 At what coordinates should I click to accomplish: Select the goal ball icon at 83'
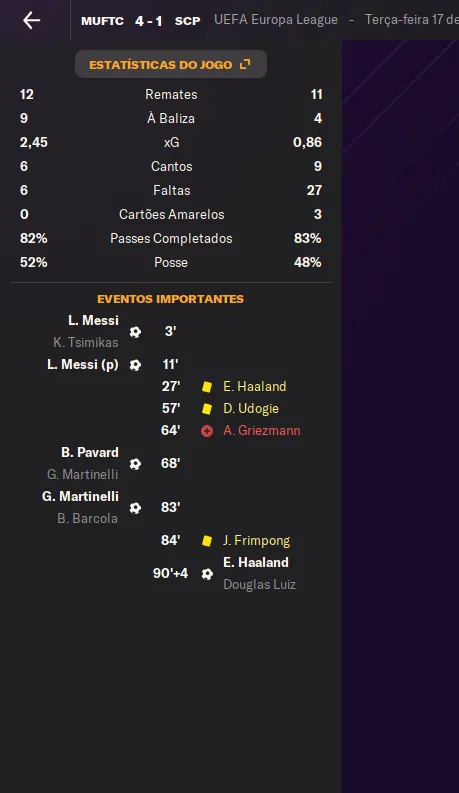point(135,508)
